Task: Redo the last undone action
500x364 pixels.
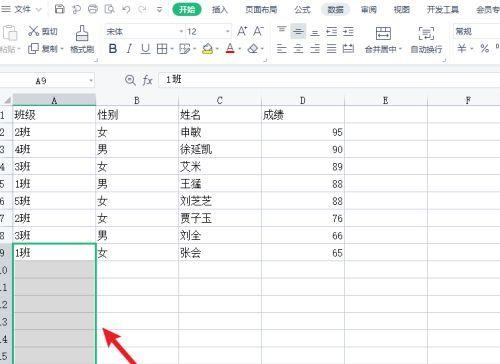Action: pos(143,9)
